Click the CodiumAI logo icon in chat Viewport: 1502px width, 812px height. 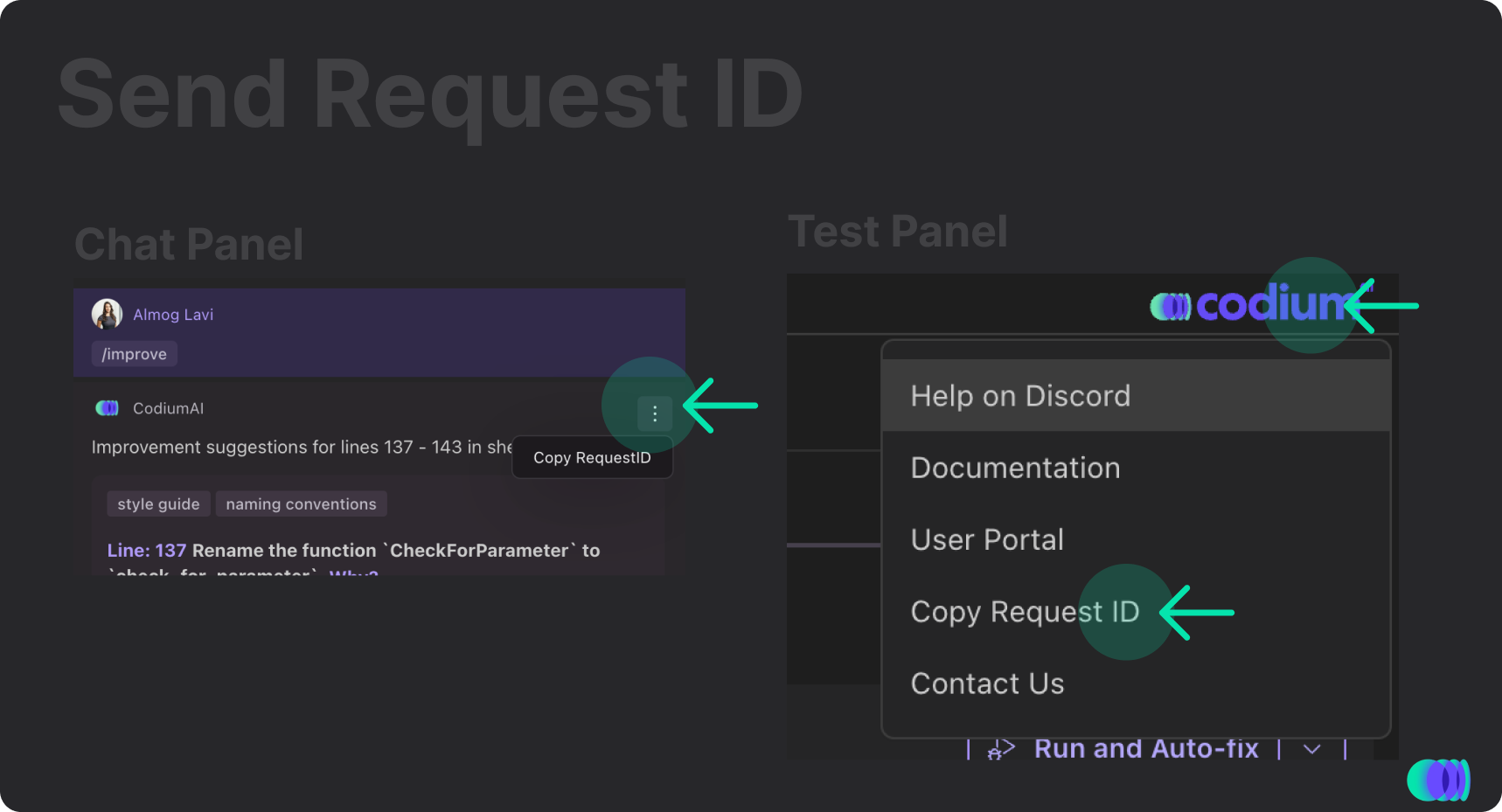point(107,408)
